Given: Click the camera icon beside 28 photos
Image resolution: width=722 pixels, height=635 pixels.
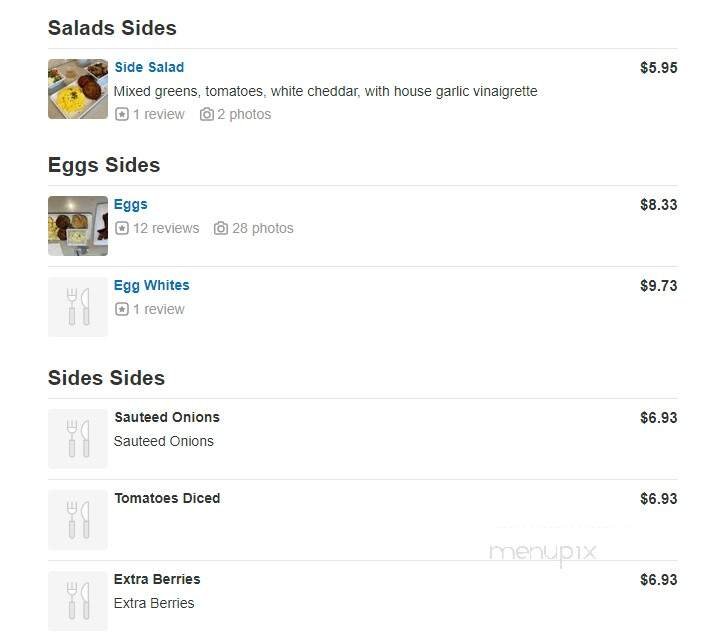Looking at the screenshot, I should tap(221, 229).
